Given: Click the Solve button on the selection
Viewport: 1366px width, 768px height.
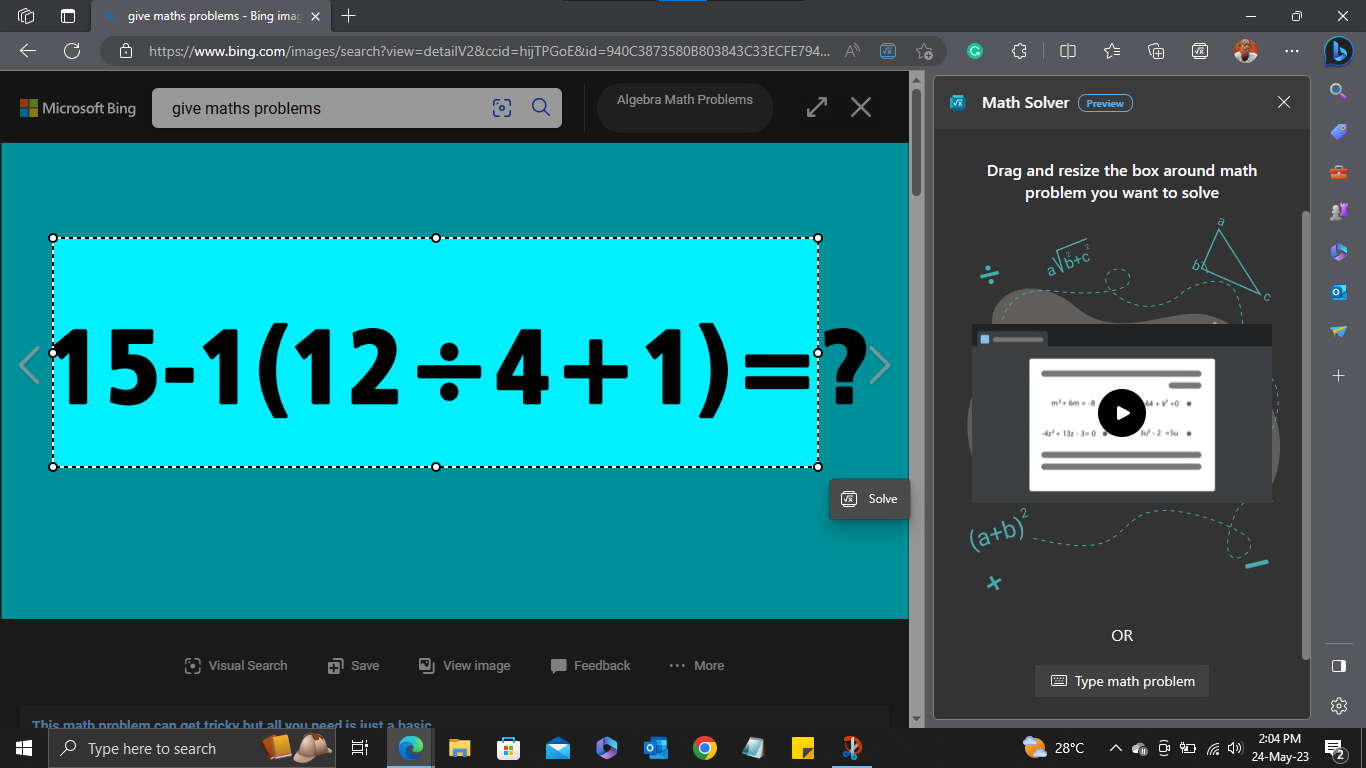Looking at the screenshot, I should (x=869, y=498).
